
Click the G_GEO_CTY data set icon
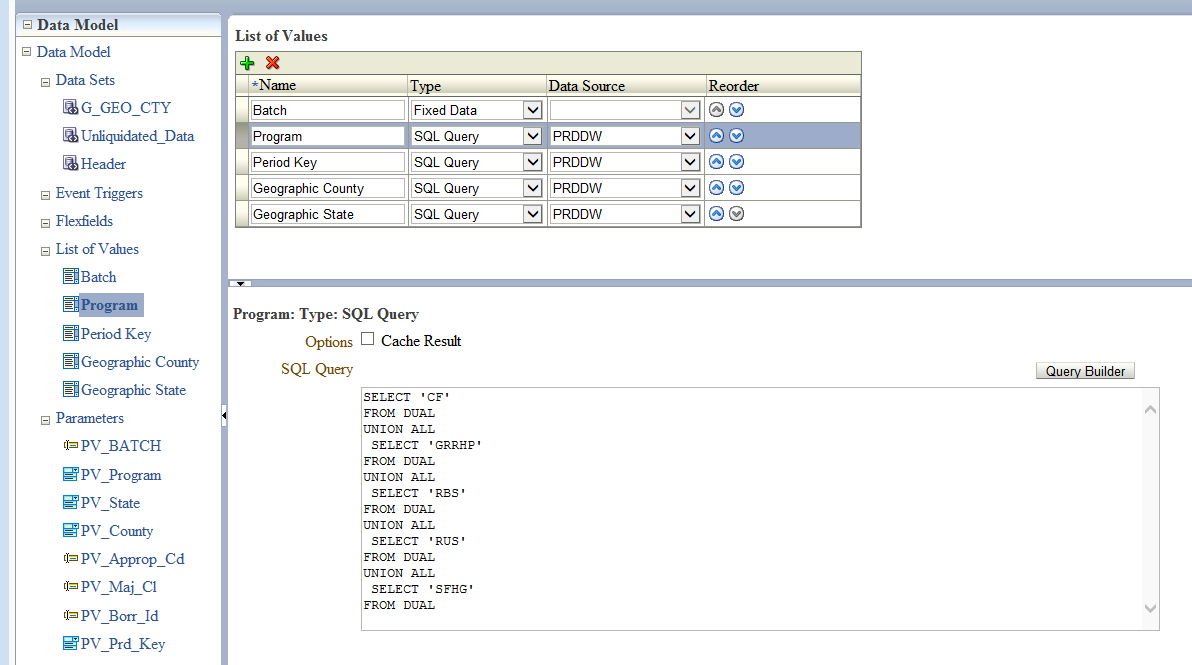point(71,107)
